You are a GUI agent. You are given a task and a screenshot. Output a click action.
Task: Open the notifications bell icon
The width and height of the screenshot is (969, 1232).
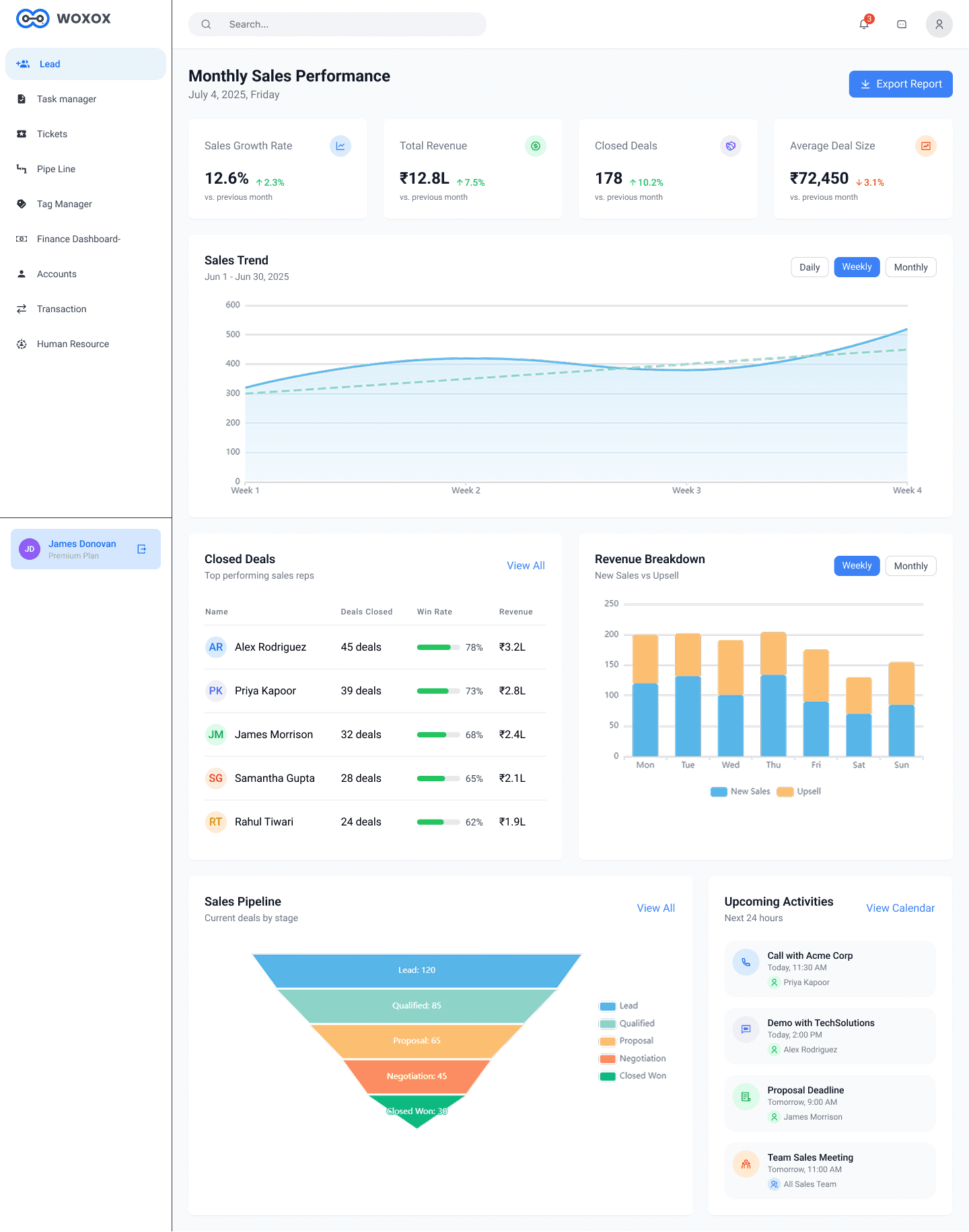[x=864, y=24]
